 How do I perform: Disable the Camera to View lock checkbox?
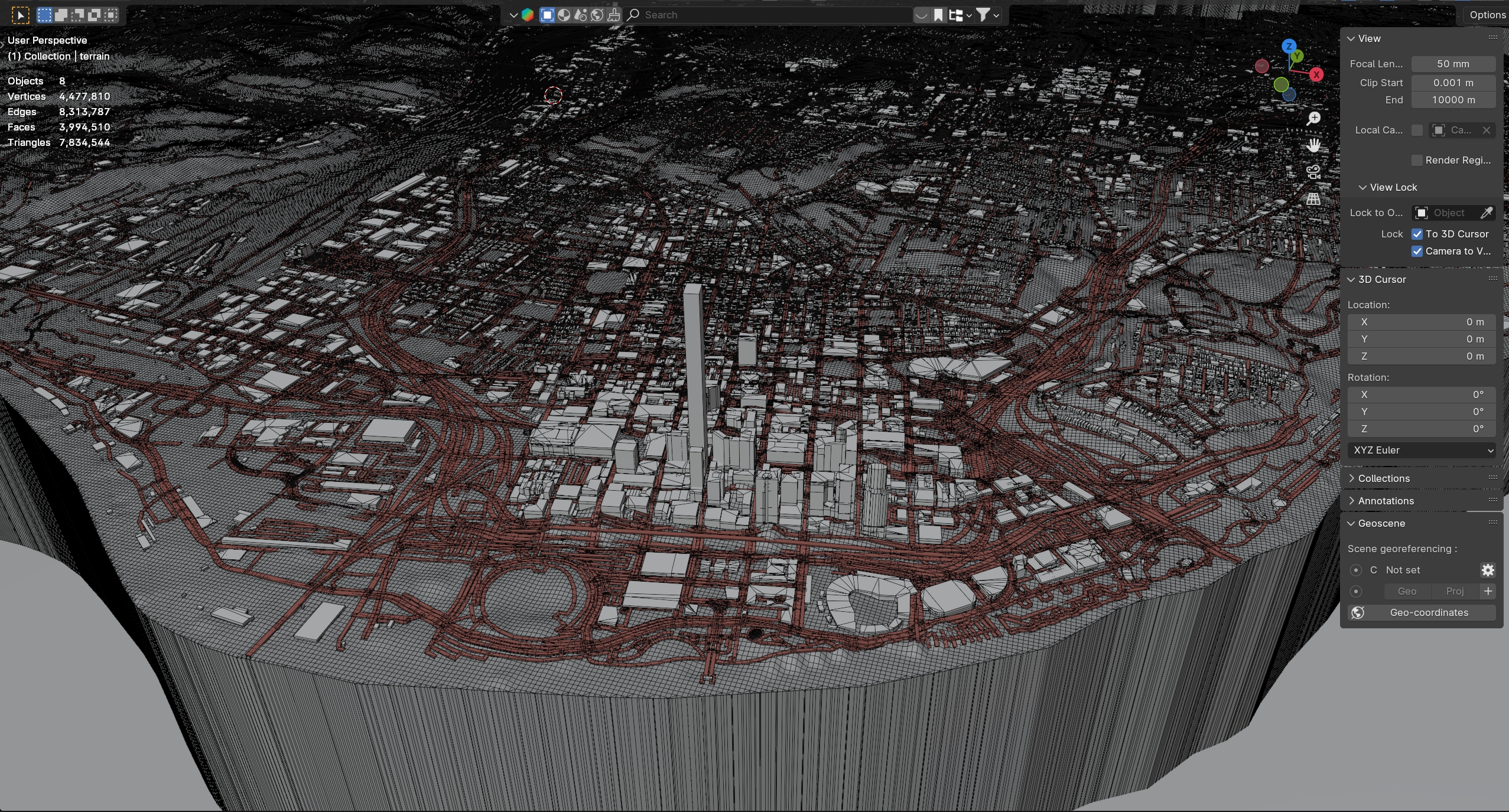(1417, 251)
